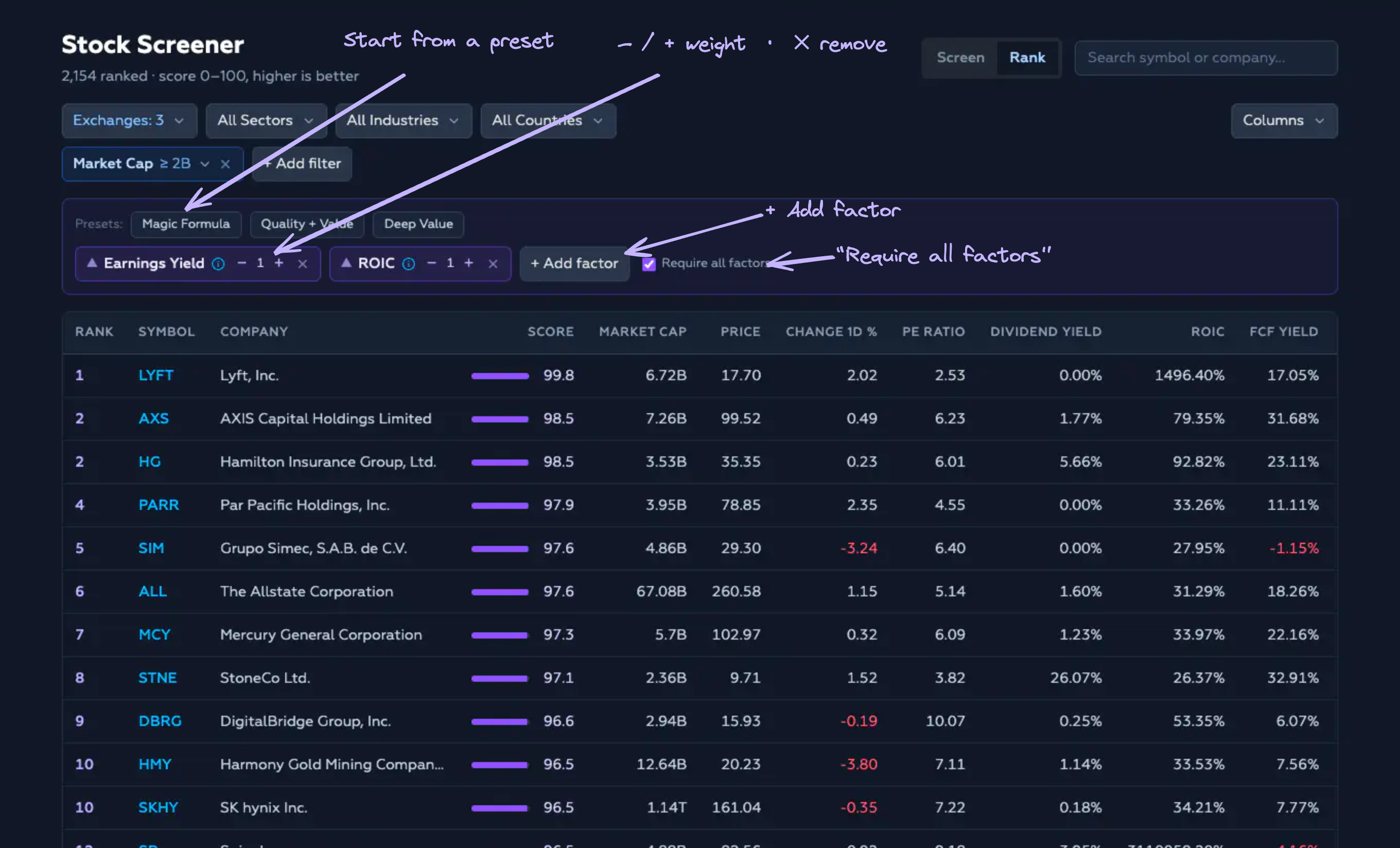This screenshot has height=848, width=1400.
Task: Switch to Rank mode
Action: click(1027, 57)
